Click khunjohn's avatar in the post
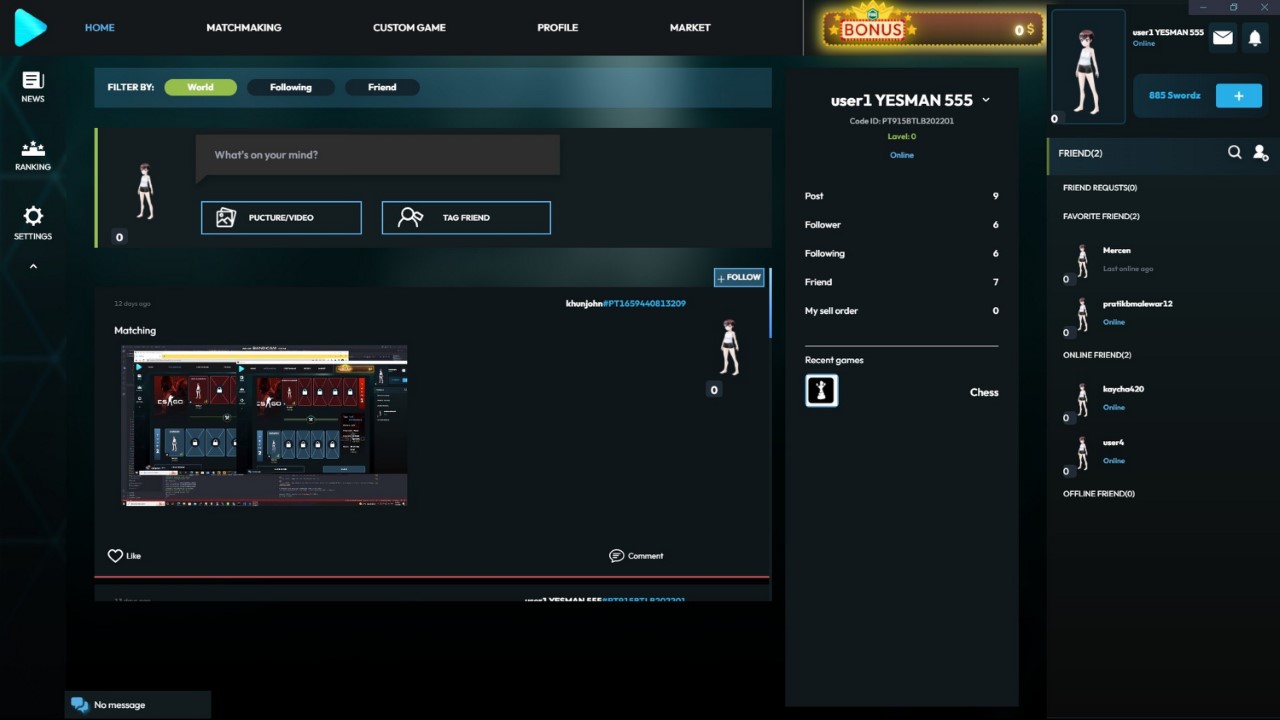The image size is (1280, 720). pyautogui.click(x=729, y=348)
